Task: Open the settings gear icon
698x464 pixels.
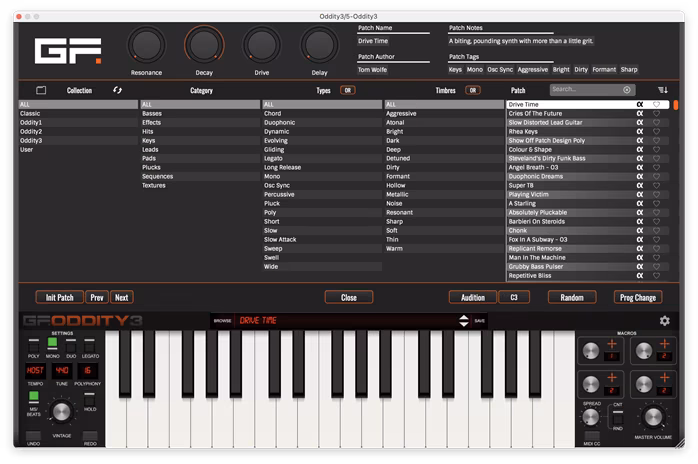Action: coord(665,320)
